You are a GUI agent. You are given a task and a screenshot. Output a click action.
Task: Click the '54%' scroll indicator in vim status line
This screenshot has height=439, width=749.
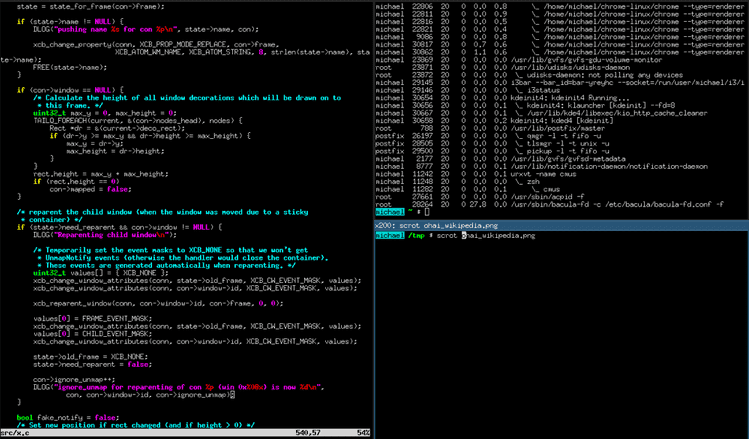pyautogui.click(x=364, y=433)
